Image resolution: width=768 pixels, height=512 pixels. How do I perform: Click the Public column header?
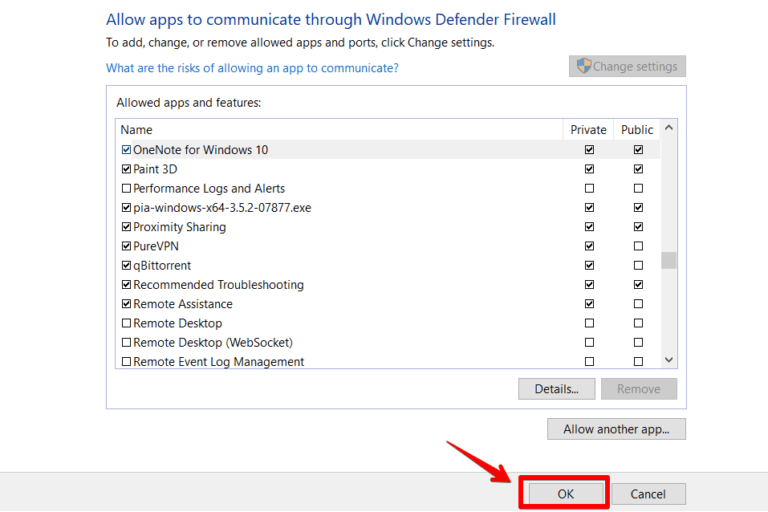click(637, 130)
